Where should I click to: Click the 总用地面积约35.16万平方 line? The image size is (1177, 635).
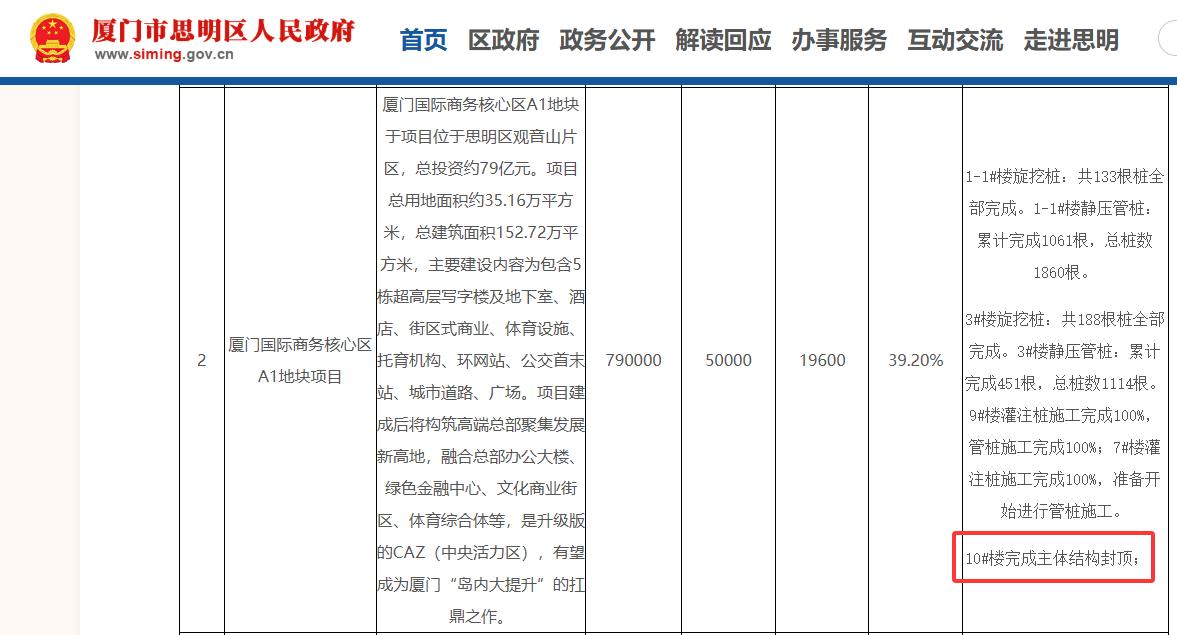coord(480,200)
